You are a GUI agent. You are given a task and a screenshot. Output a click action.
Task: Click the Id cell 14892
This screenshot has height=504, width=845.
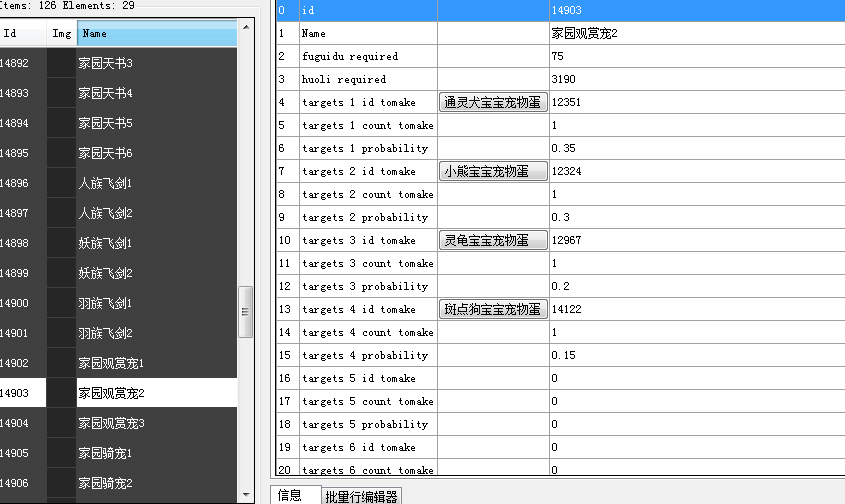click(x=23, y=63)
